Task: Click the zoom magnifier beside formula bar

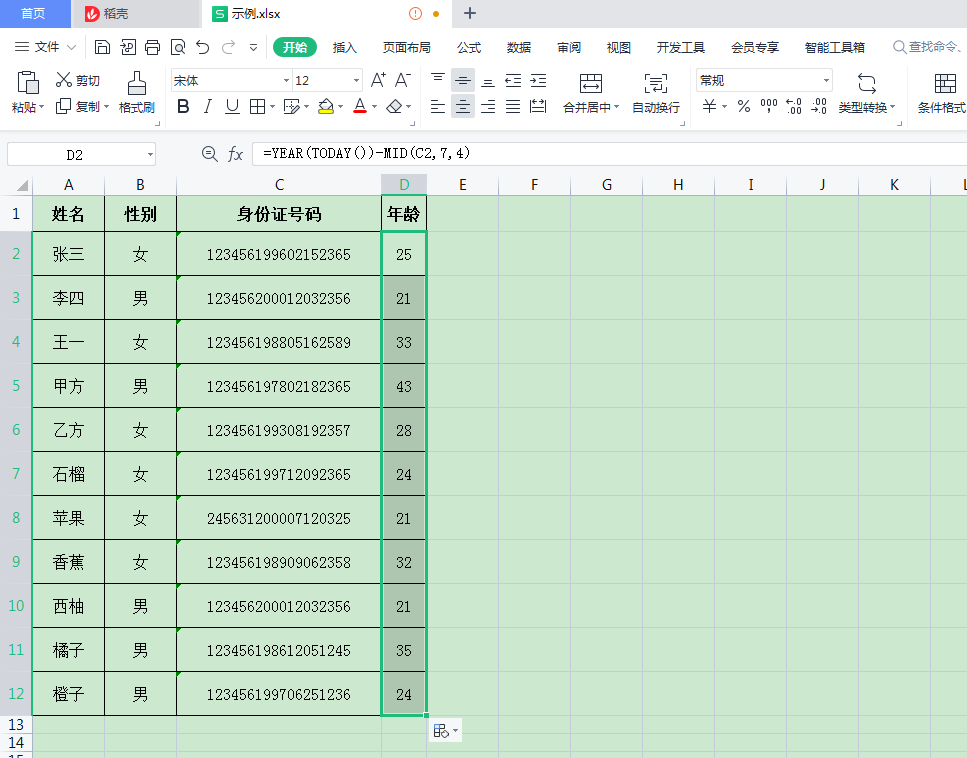Action: pyautogui.click(x=210, y=154)
